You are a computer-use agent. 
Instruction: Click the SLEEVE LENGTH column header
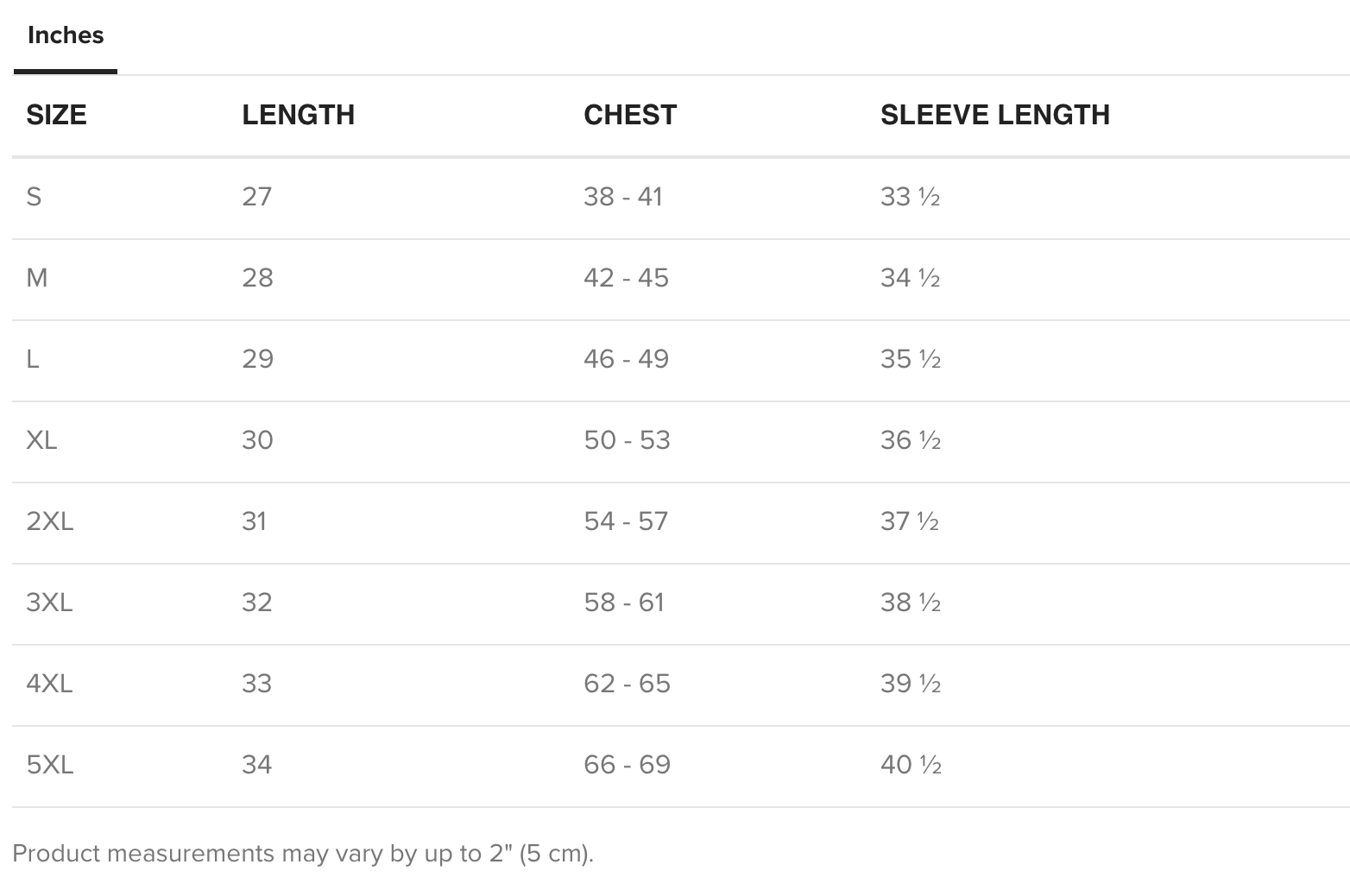(995, 115)
